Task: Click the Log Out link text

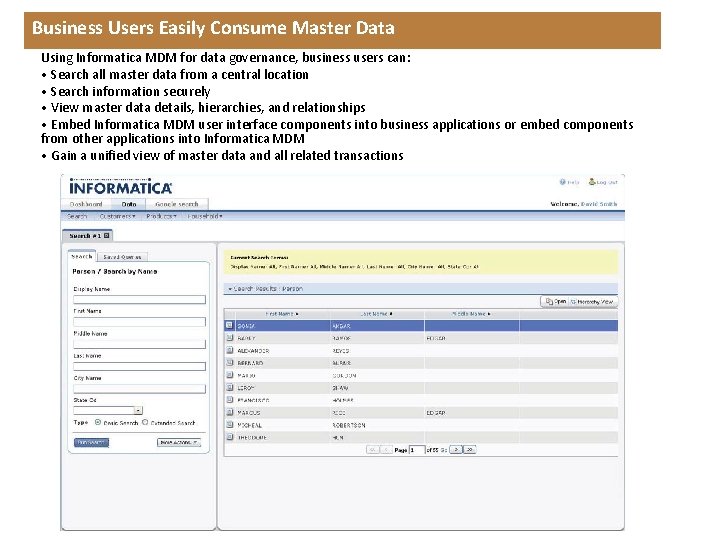Action: coord(607,182)
